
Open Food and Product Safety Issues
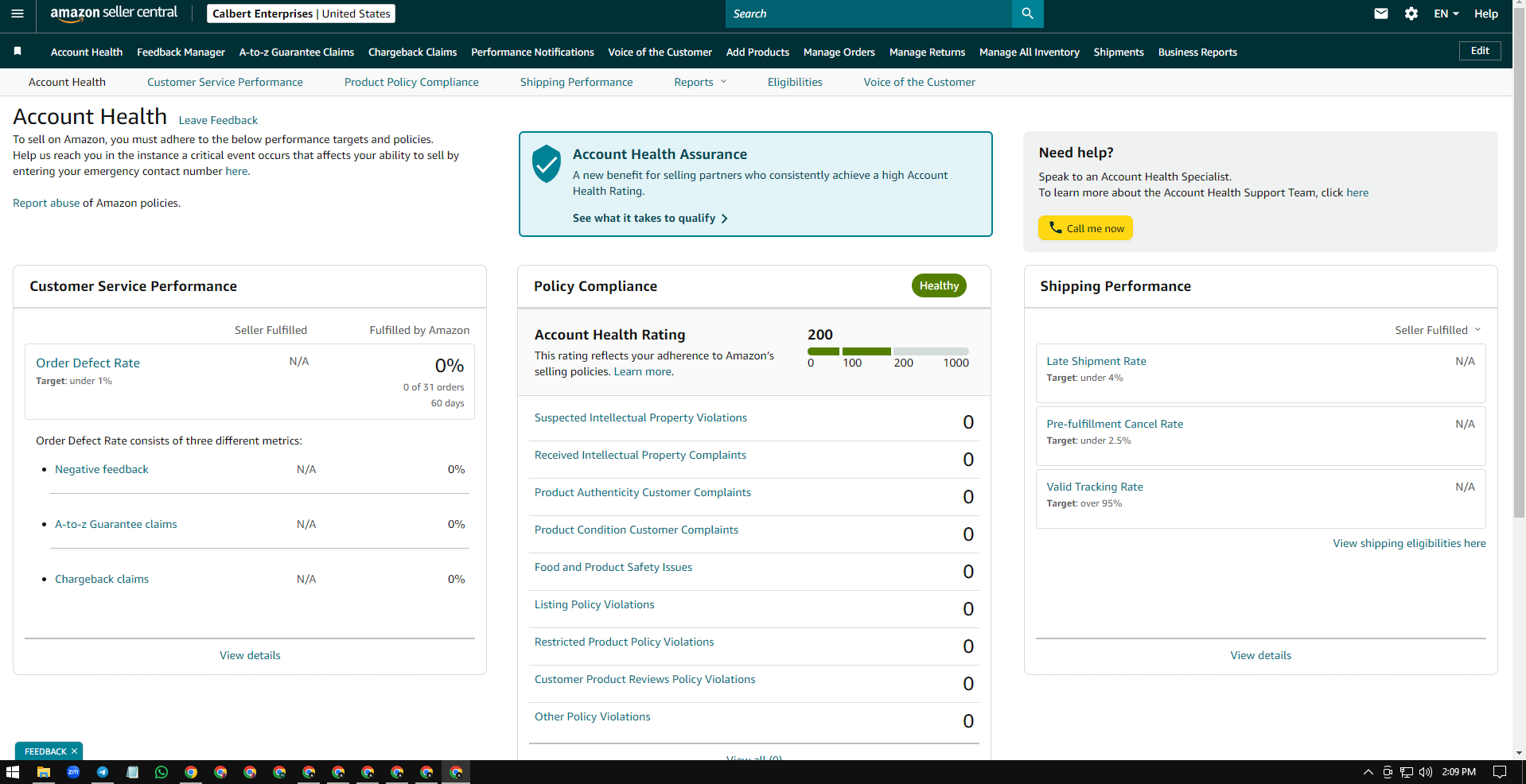pos(613,567)
